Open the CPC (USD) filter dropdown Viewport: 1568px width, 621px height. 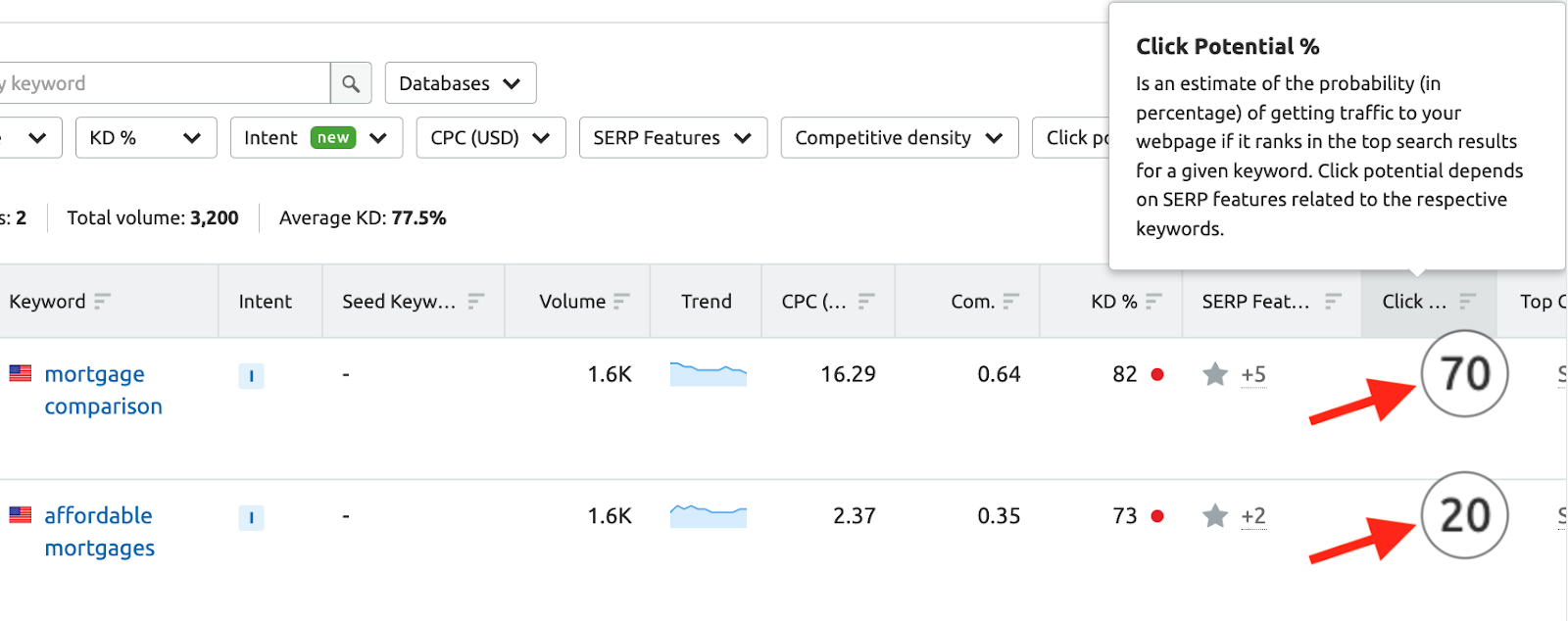[490, 137]
